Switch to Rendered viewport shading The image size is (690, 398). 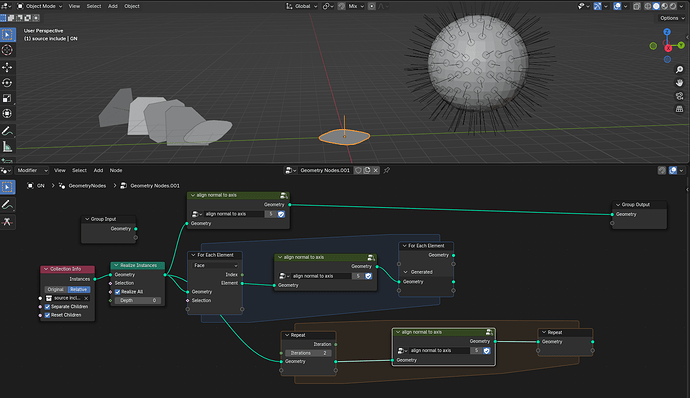click(x=673, y=6)
